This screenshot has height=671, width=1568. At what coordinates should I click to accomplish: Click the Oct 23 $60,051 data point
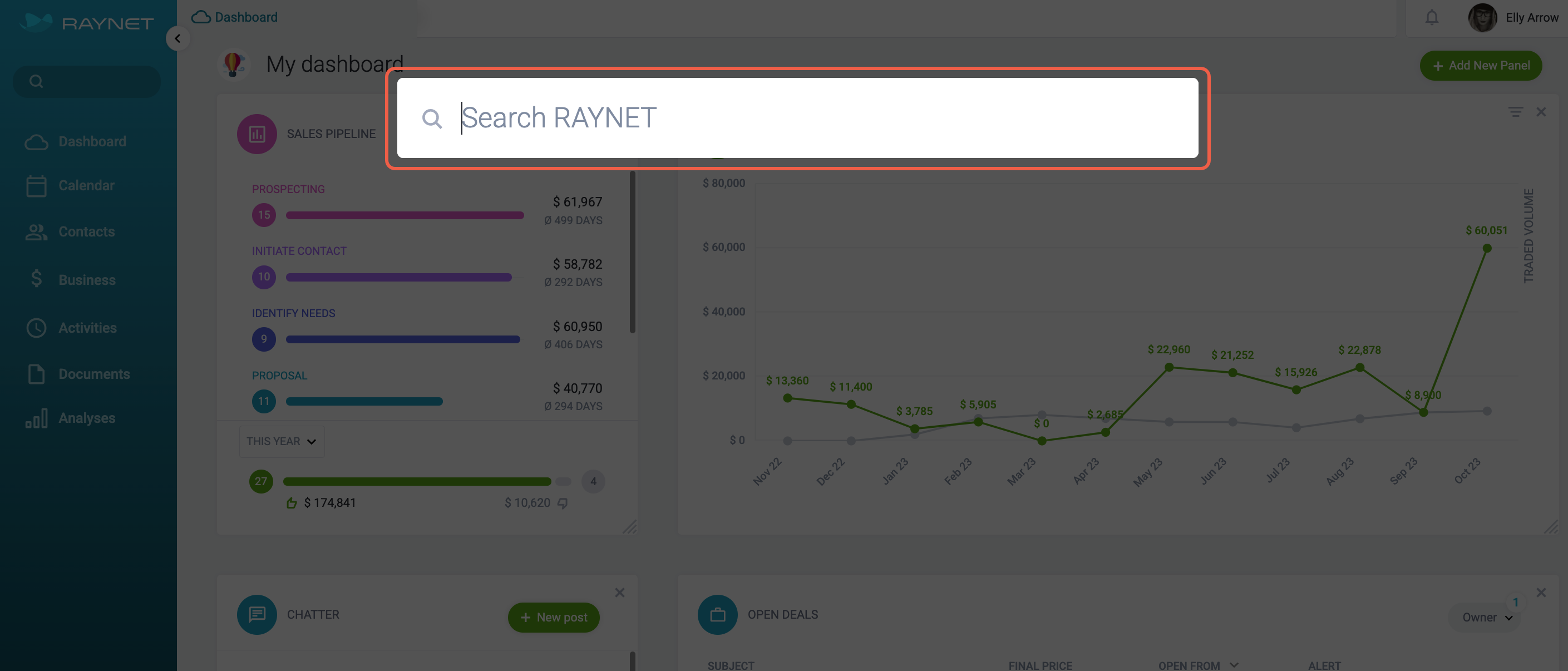(x=1486, y=249)
